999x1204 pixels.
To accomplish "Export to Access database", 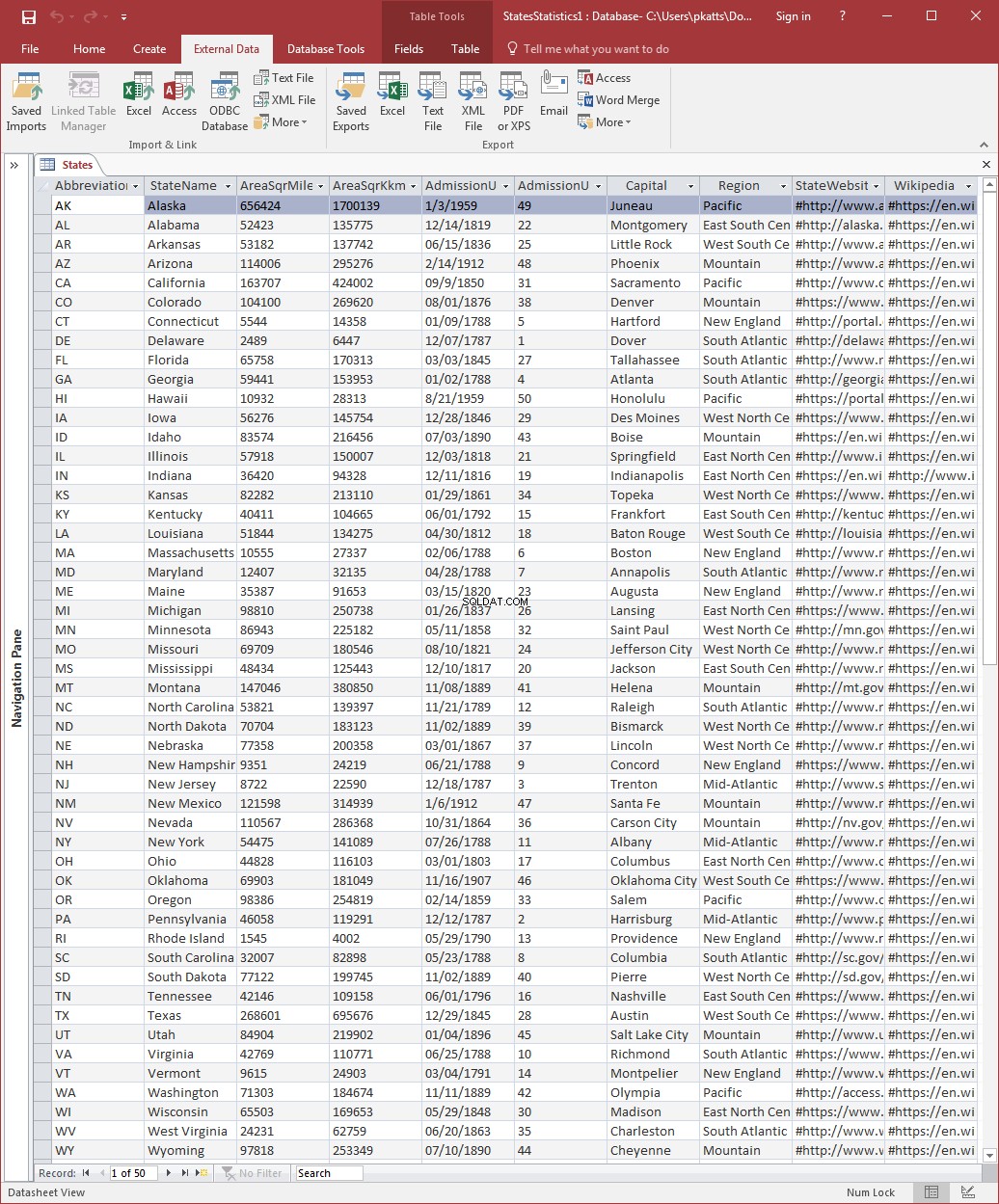I will [x=605, y=78].
